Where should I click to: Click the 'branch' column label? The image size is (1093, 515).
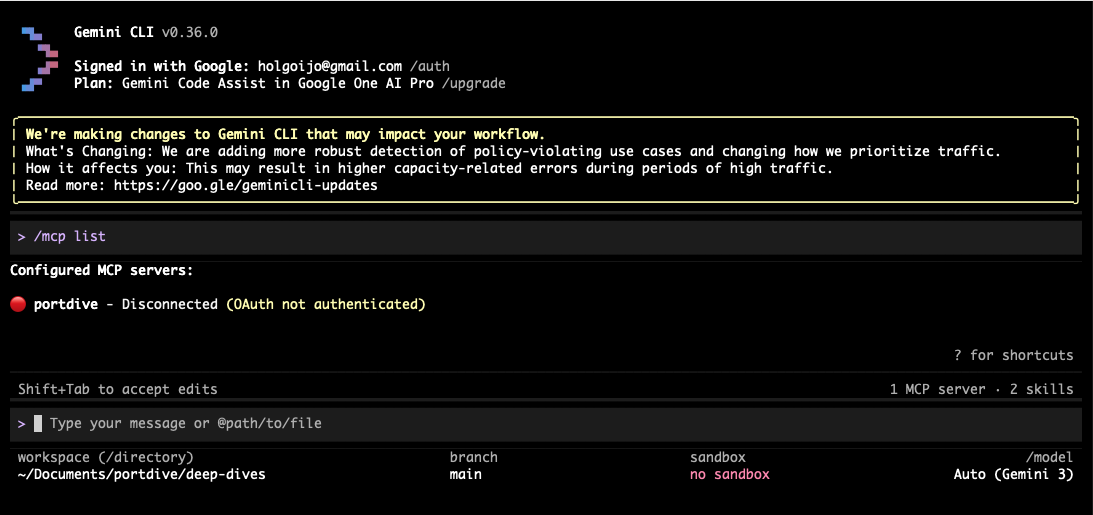click(474, 457)
